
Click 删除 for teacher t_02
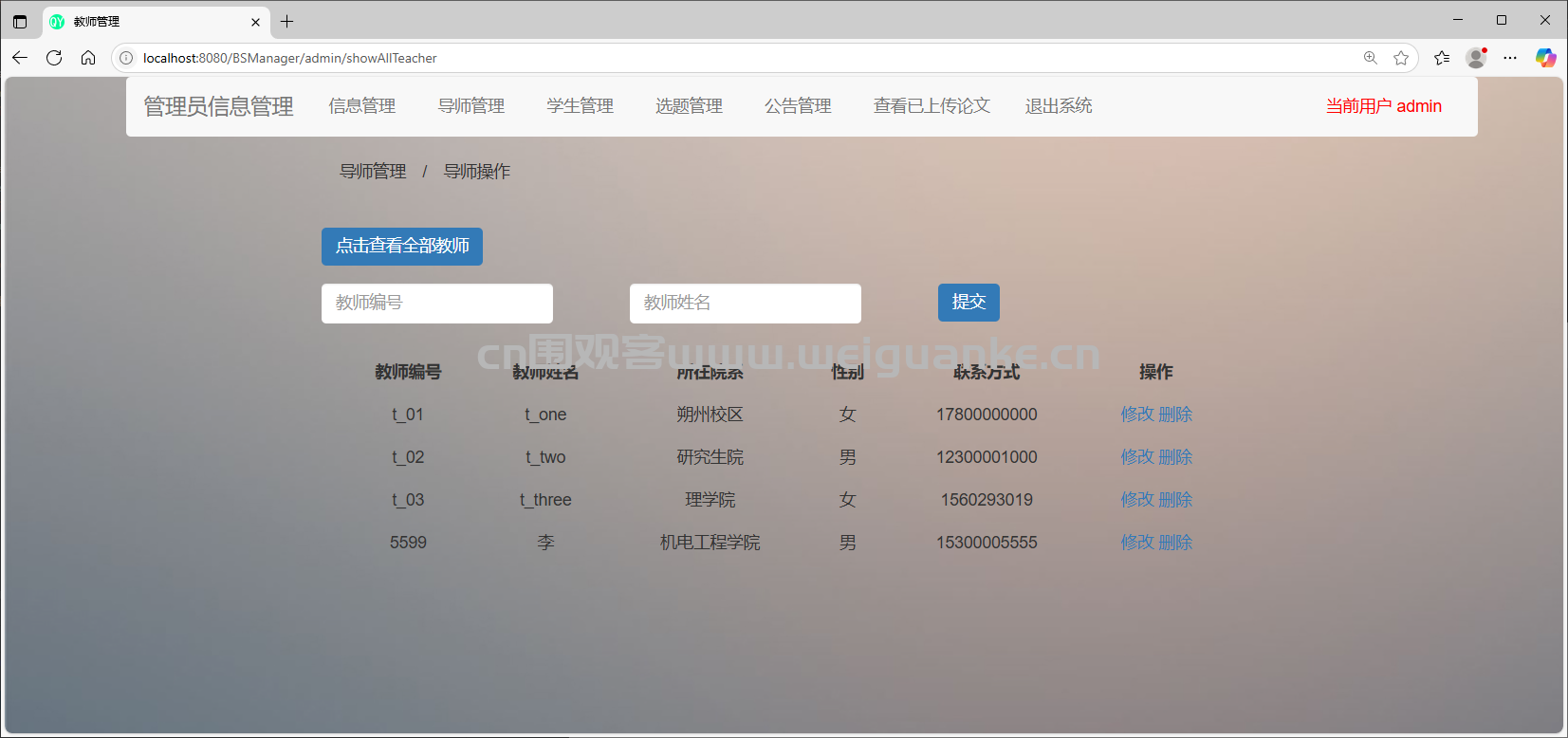click(x=1175, y=457)
